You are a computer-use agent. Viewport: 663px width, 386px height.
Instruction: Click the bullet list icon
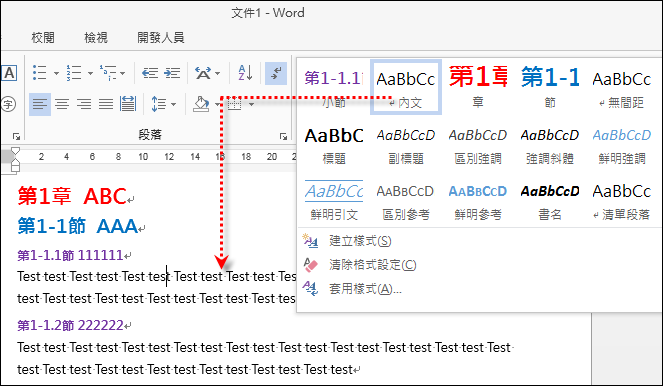tap(40, 73)
